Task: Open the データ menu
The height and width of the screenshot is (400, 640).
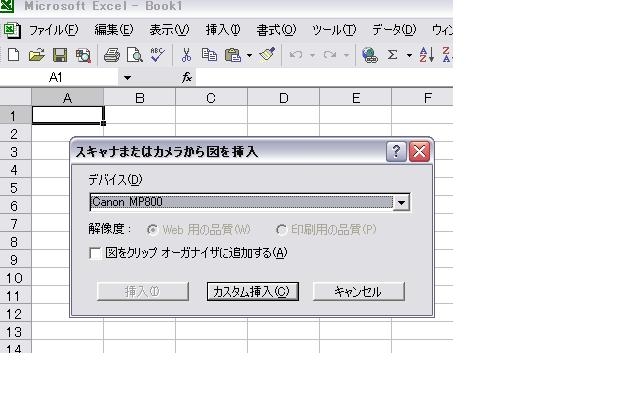Action: point(394,30)
